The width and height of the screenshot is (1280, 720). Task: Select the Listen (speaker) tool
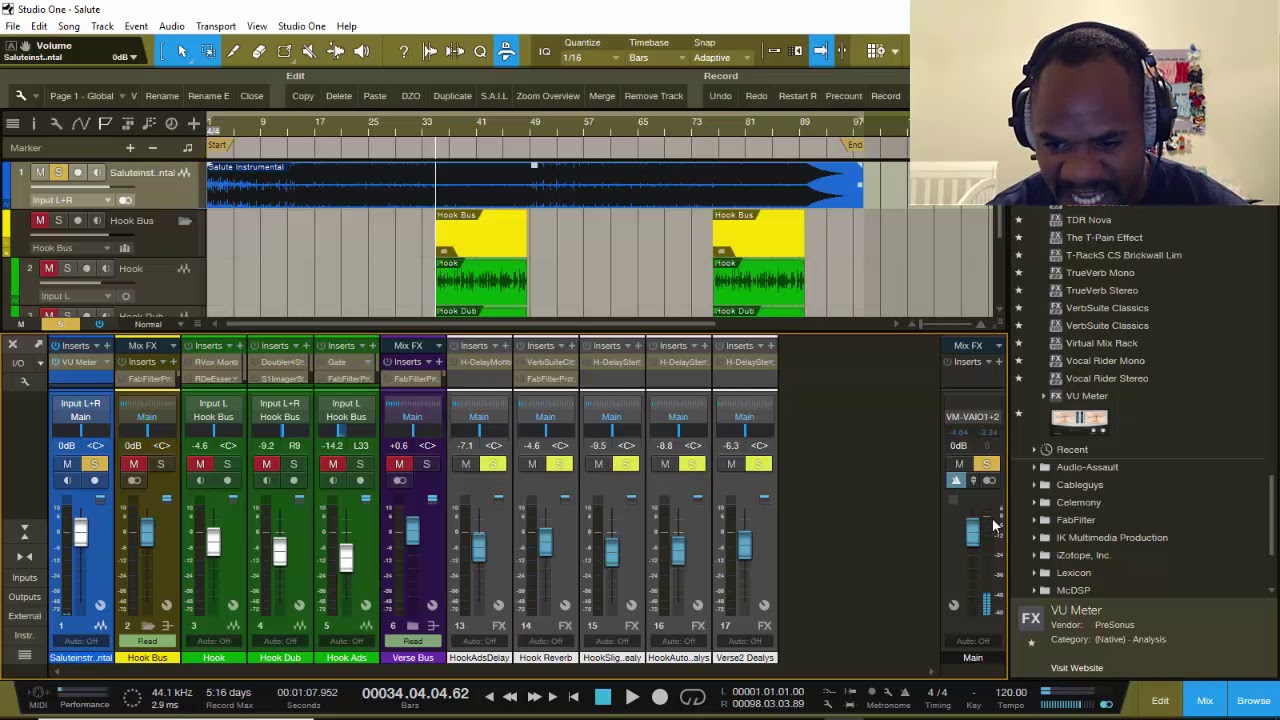[361, 51]
